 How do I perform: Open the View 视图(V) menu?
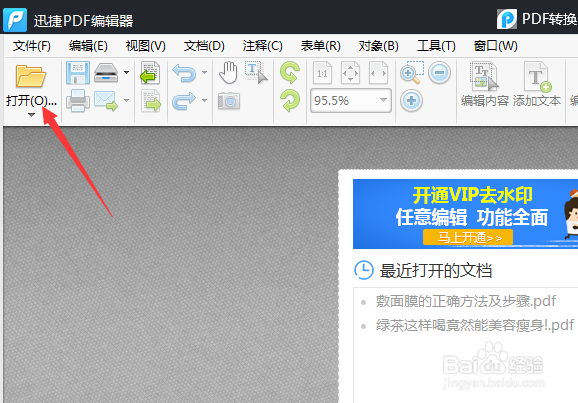(146, 46)
